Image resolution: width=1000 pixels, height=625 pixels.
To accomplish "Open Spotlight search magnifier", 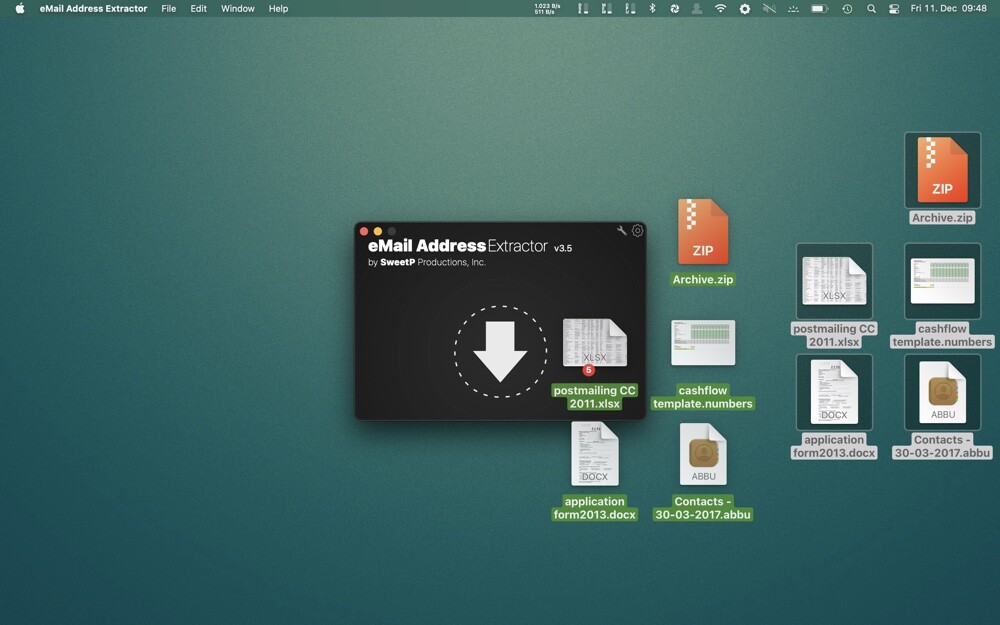I will pyautogui.click(x=871, y=8).
